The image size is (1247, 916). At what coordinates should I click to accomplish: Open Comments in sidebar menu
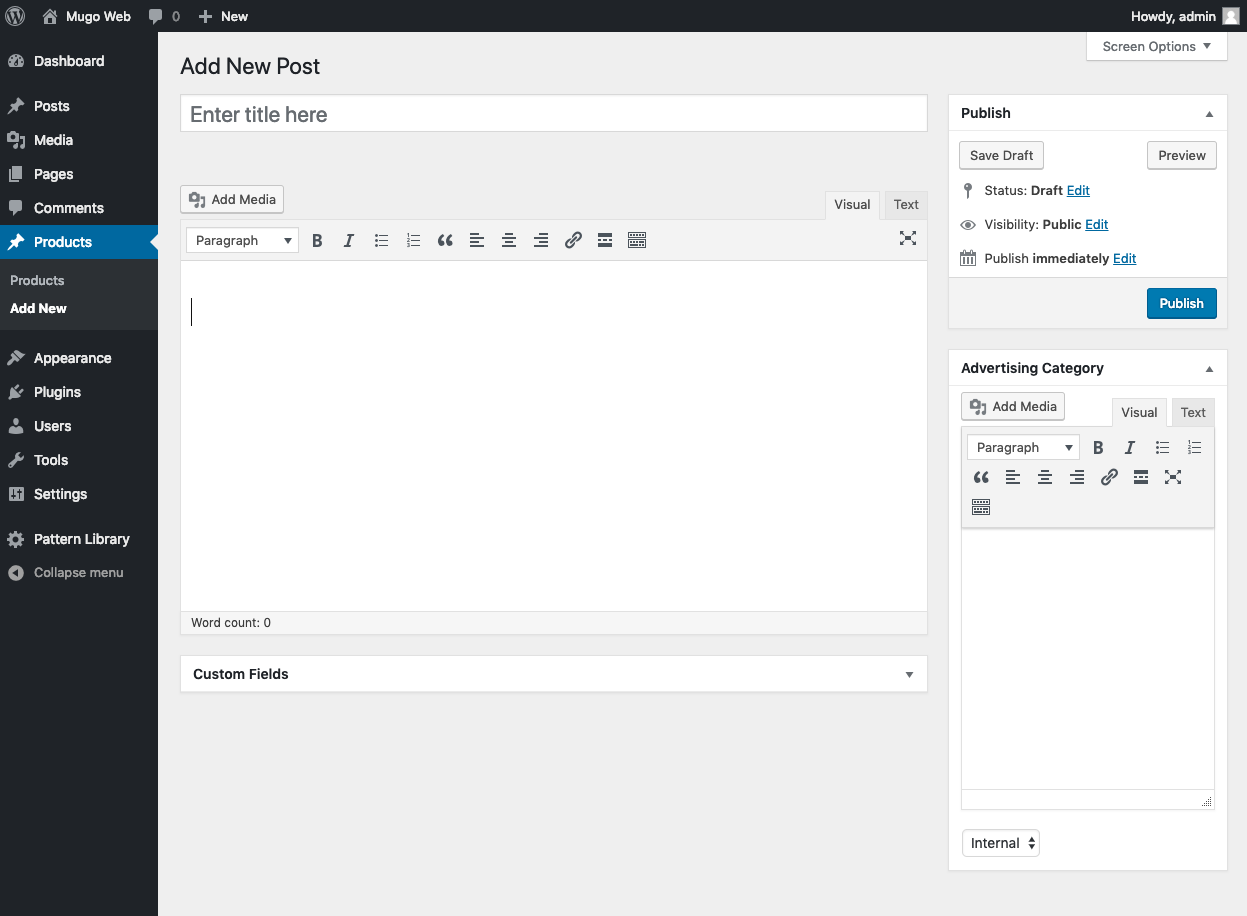[79, 208]
